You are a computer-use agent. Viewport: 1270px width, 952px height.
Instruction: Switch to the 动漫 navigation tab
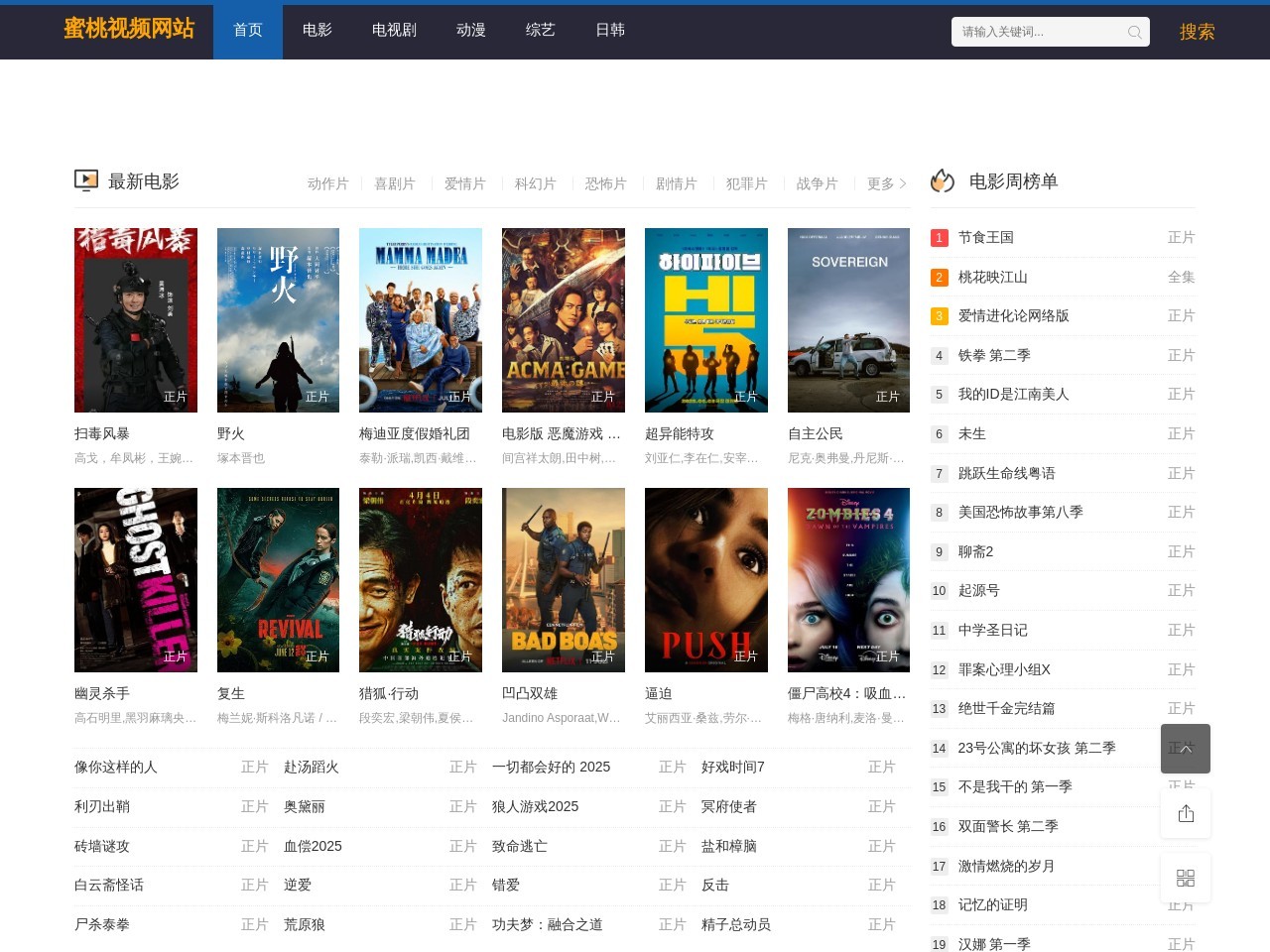click(470, 31)
